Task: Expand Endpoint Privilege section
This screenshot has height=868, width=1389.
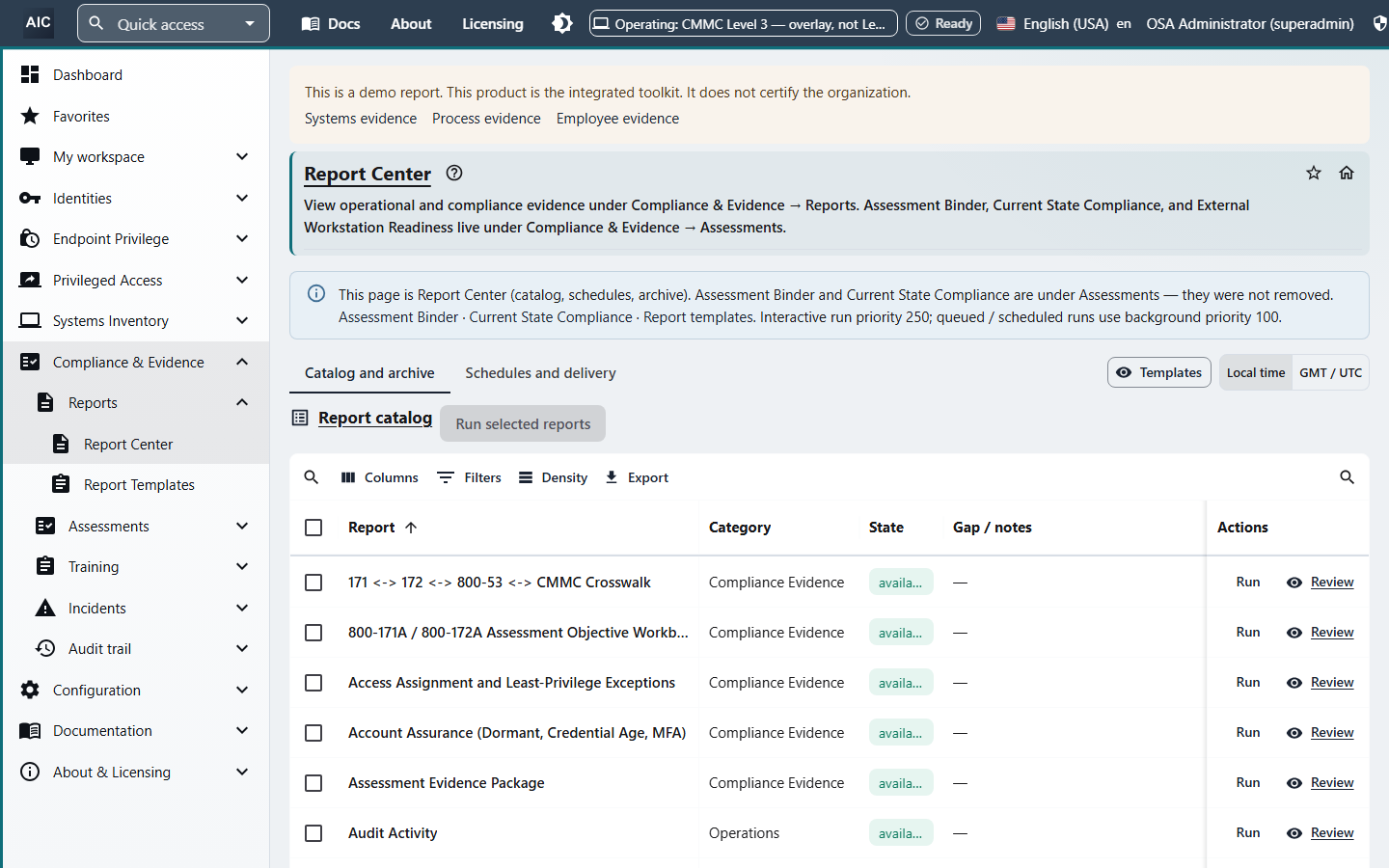Action: [x=135, y=238]
